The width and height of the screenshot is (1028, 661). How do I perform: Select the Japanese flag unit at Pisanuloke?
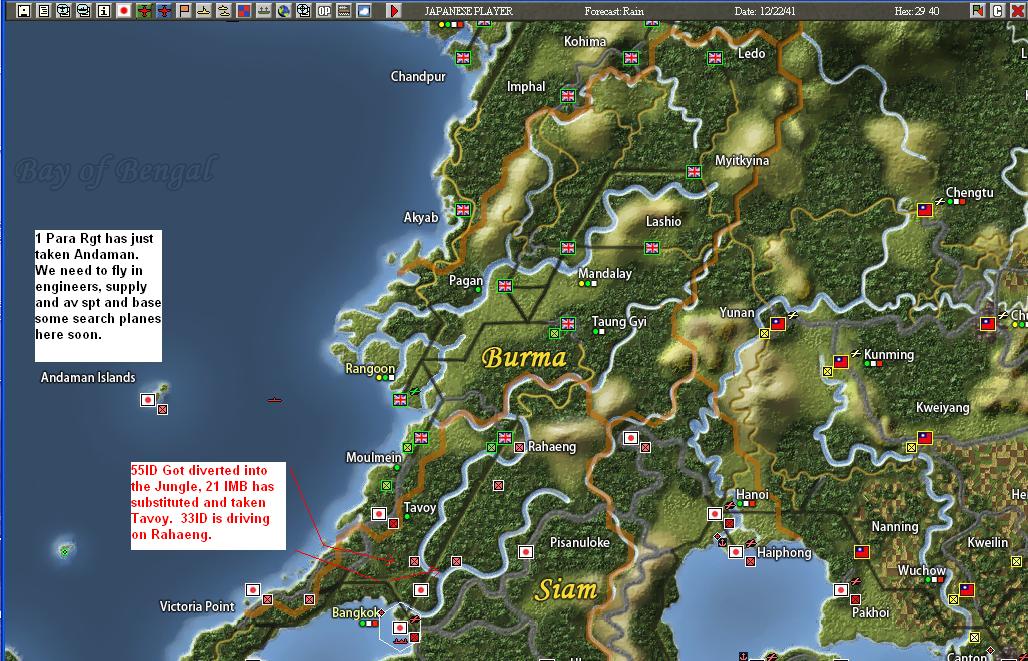pyautogui.click(x=526, y=552)
